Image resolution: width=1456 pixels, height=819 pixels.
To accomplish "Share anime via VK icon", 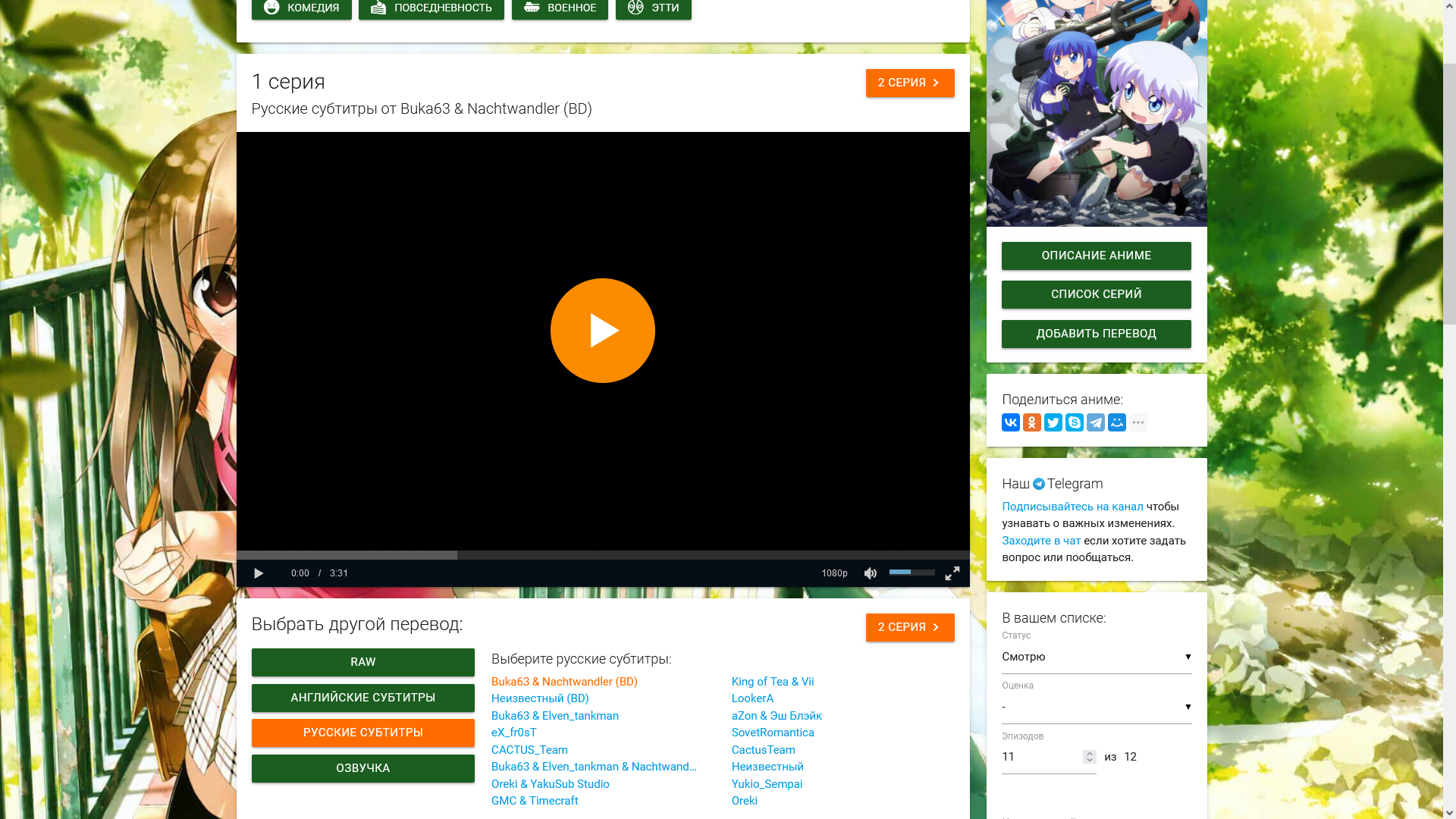I will click(1011, 422).
